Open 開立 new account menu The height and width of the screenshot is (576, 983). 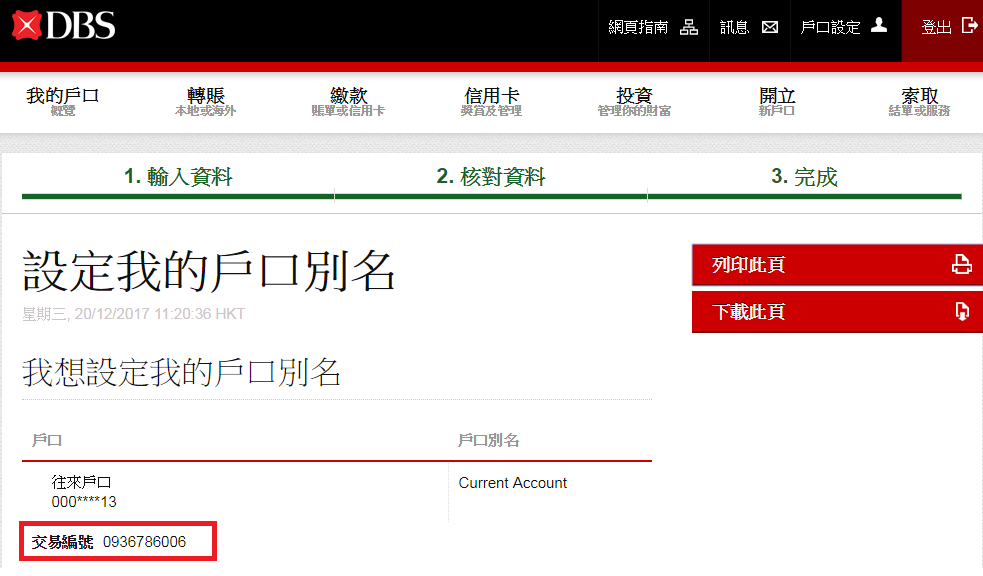click(x=777, y=101)
